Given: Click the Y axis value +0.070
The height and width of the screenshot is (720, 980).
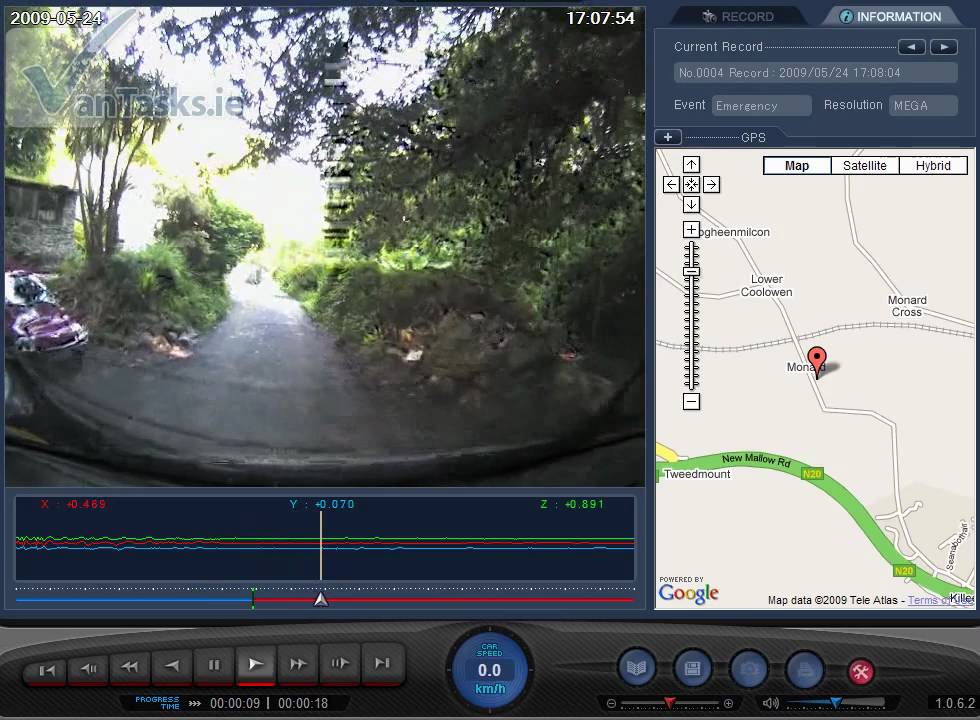Looking at the screenshot, I should (334, 504).
